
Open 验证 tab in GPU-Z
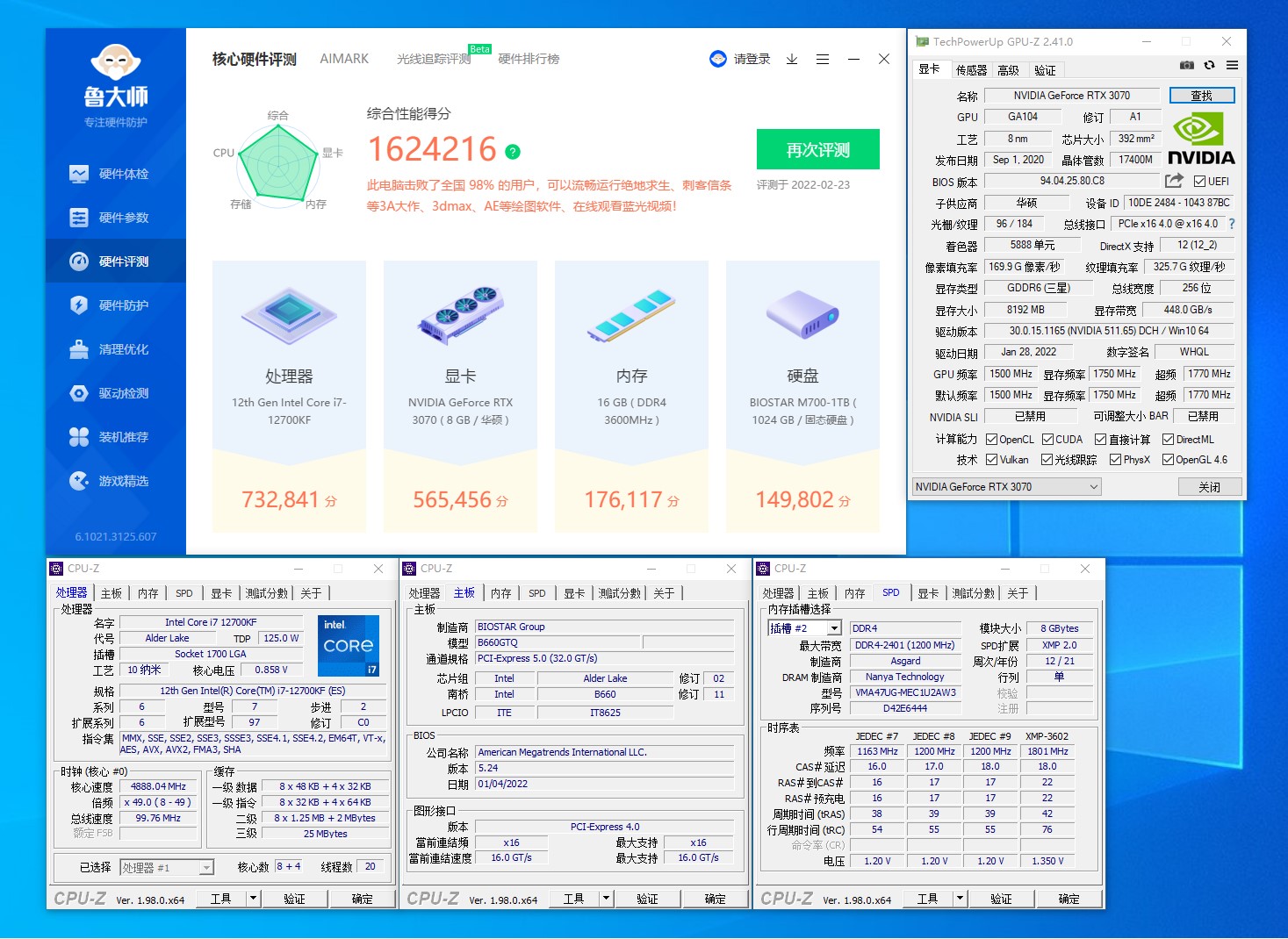[x=1045, y=70]
